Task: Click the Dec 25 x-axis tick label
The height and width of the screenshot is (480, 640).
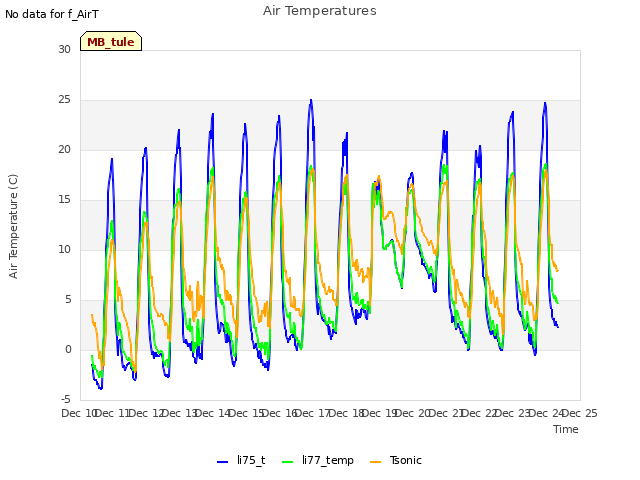Action: [x=580, y=413]
